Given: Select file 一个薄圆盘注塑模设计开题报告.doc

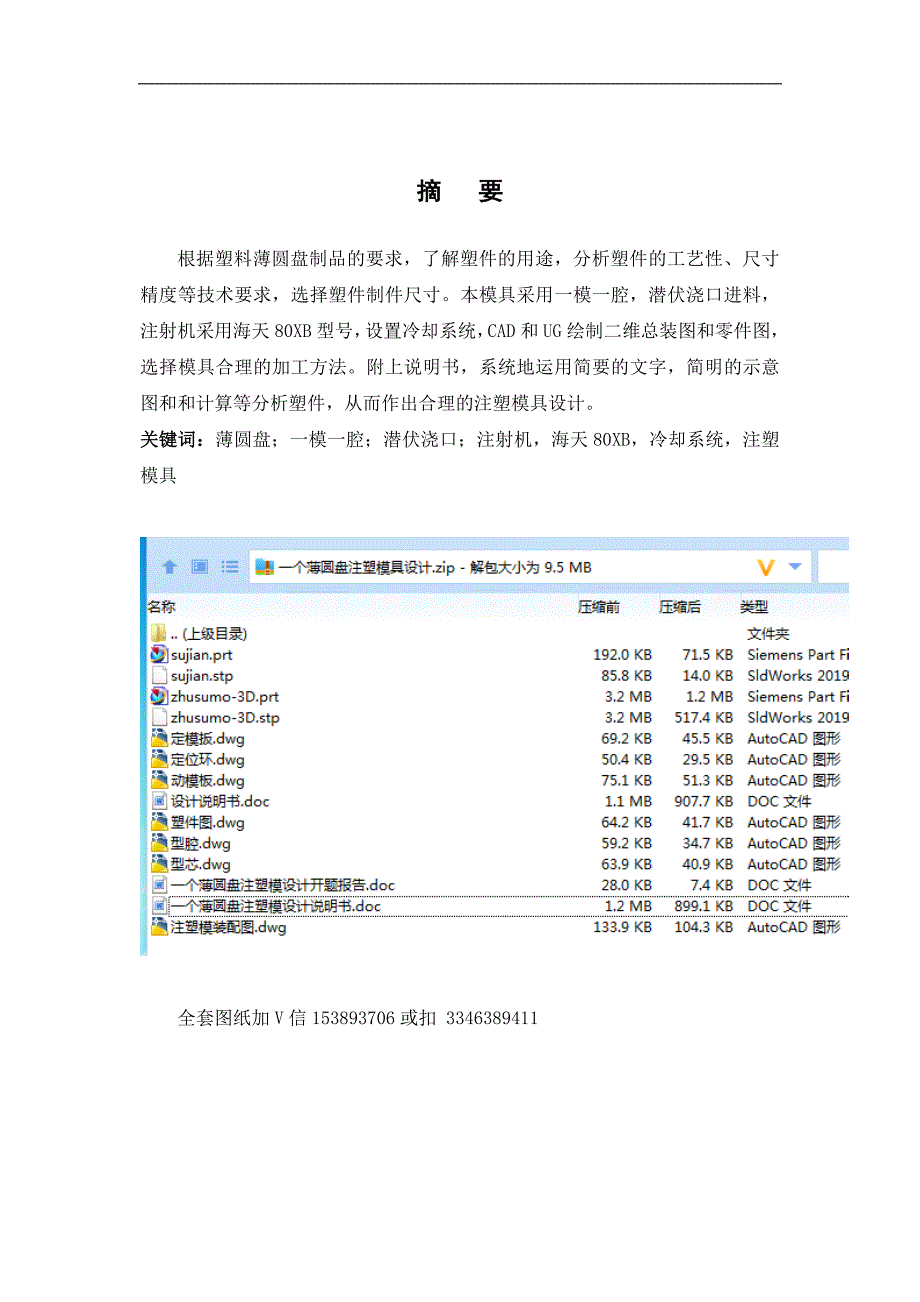Looking at the screenshot, I should pos(283,886).
